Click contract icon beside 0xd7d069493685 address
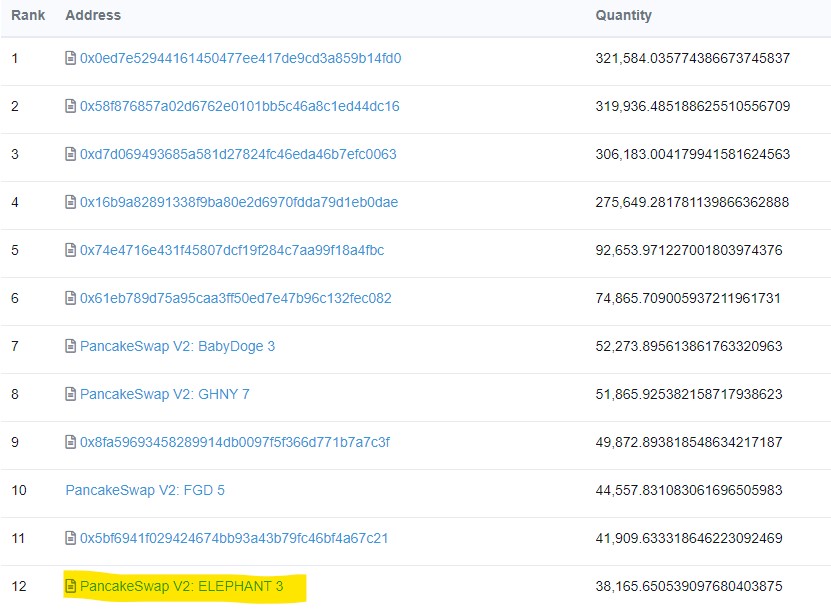Screen dimensions: 831x611 point(70,154)
